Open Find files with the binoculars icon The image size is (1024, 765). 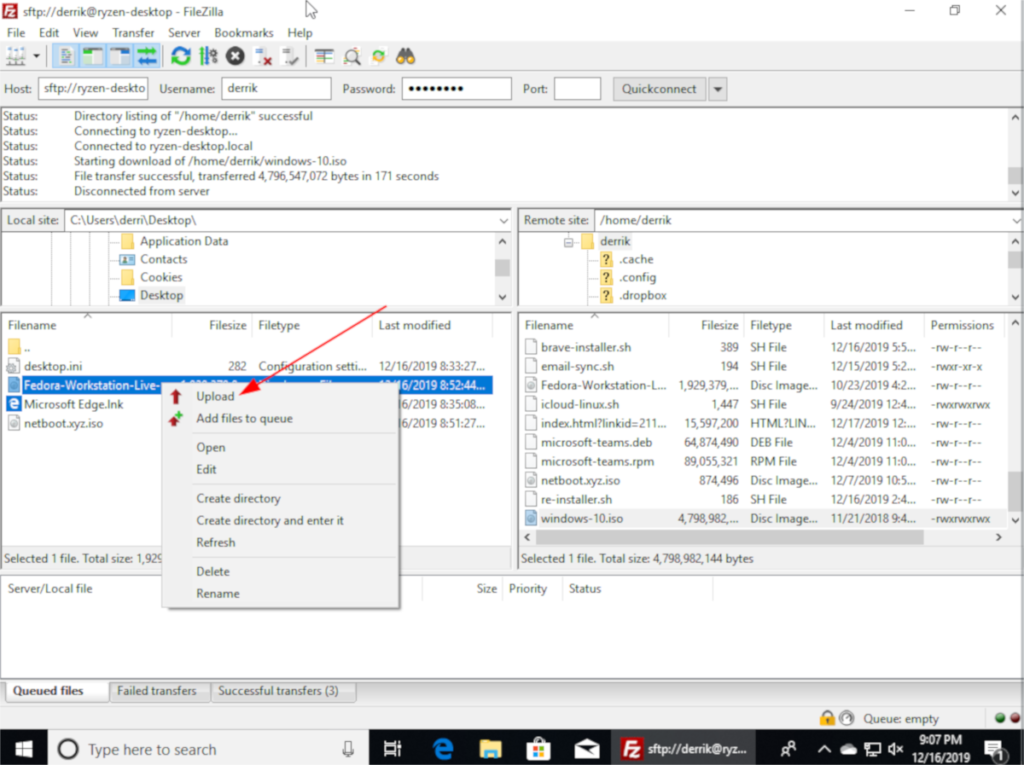[403, 56]
